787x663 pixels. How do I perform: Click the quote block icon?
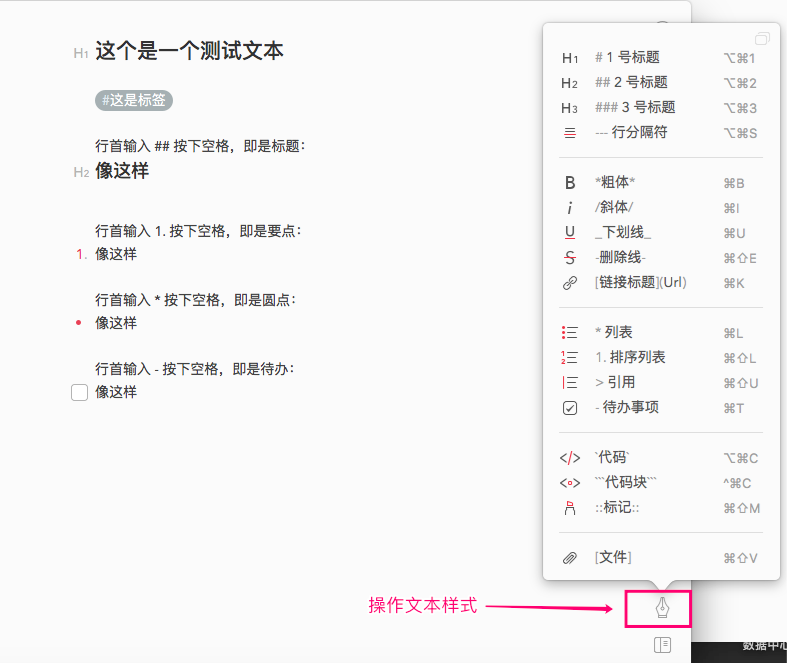click(570, 383)
